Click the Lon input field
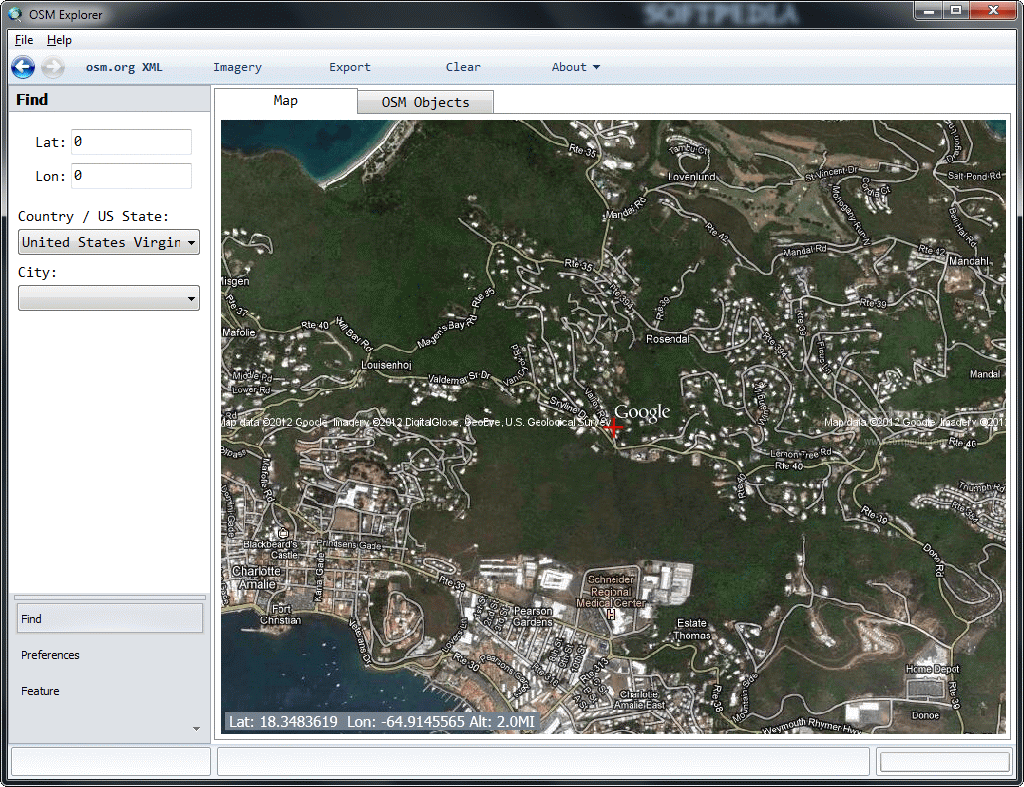 (130, 175)
